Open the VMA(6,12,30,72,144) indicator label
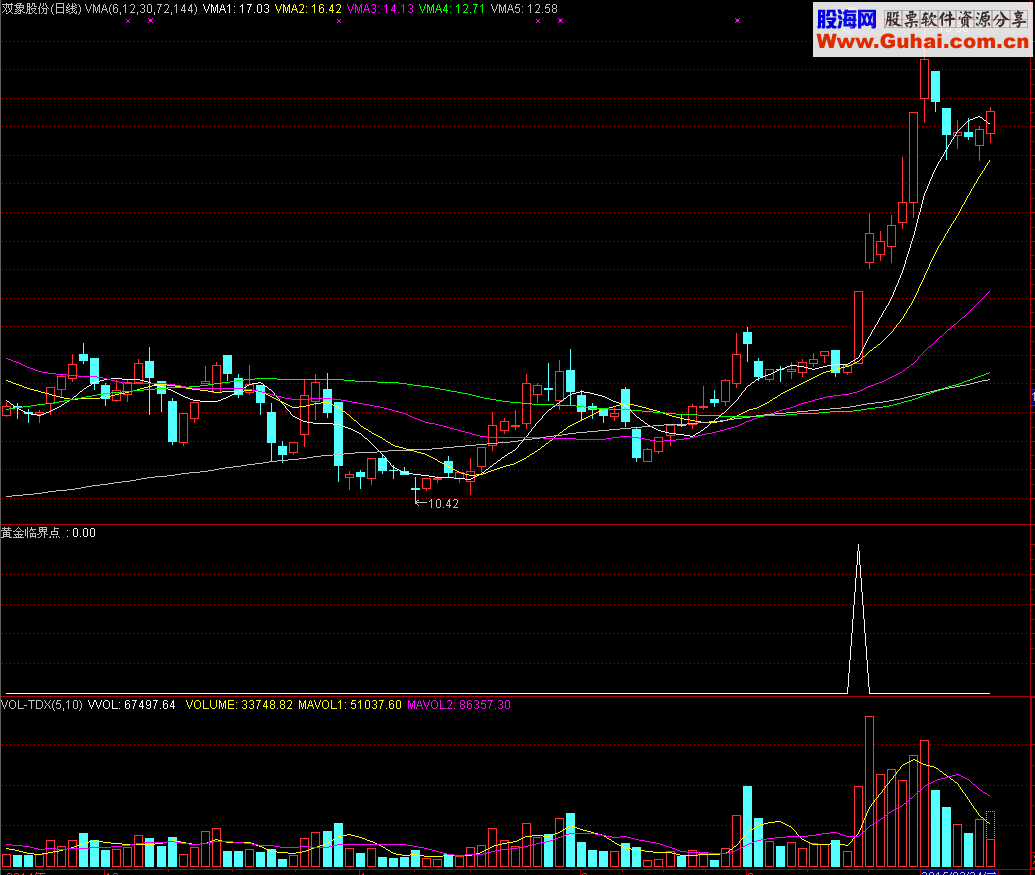This screenshot has height=875, width=1035. (x=141, y=9)
